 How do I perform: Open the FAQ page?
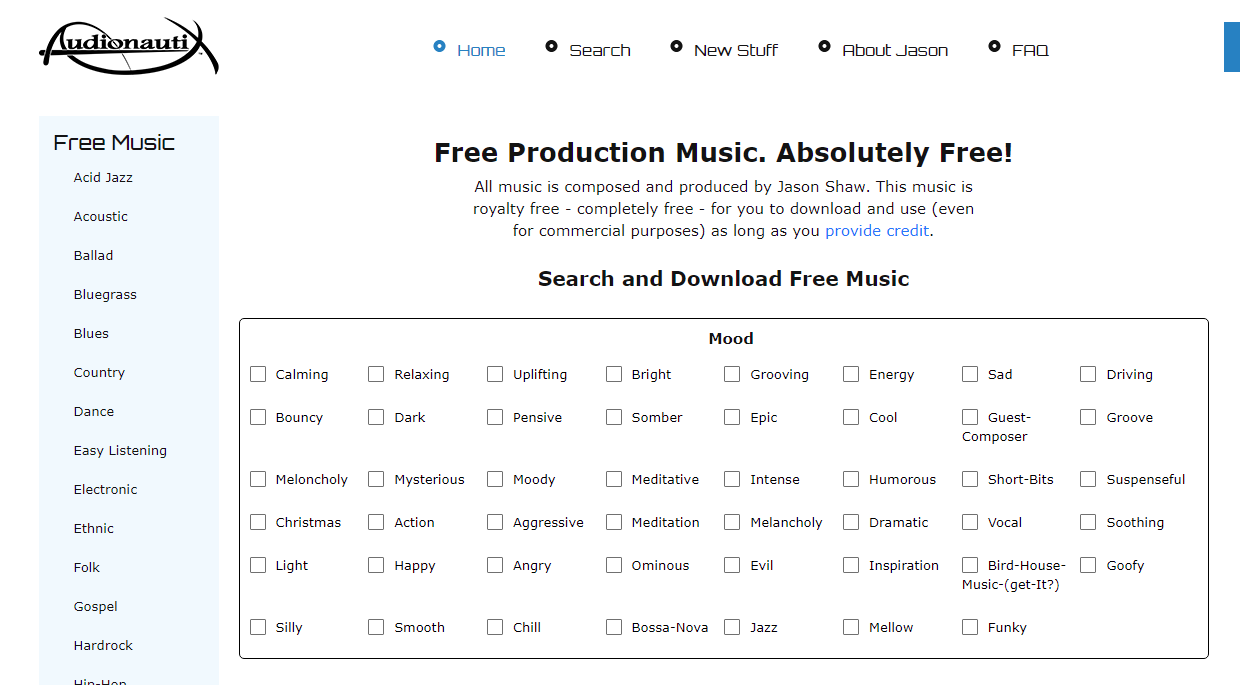(x=1029, y=50)
